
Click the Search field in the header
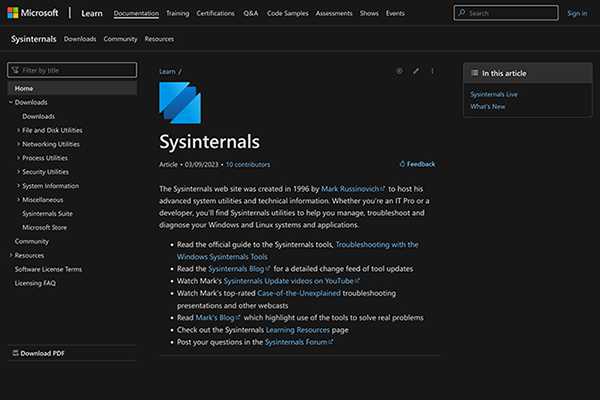506,13
